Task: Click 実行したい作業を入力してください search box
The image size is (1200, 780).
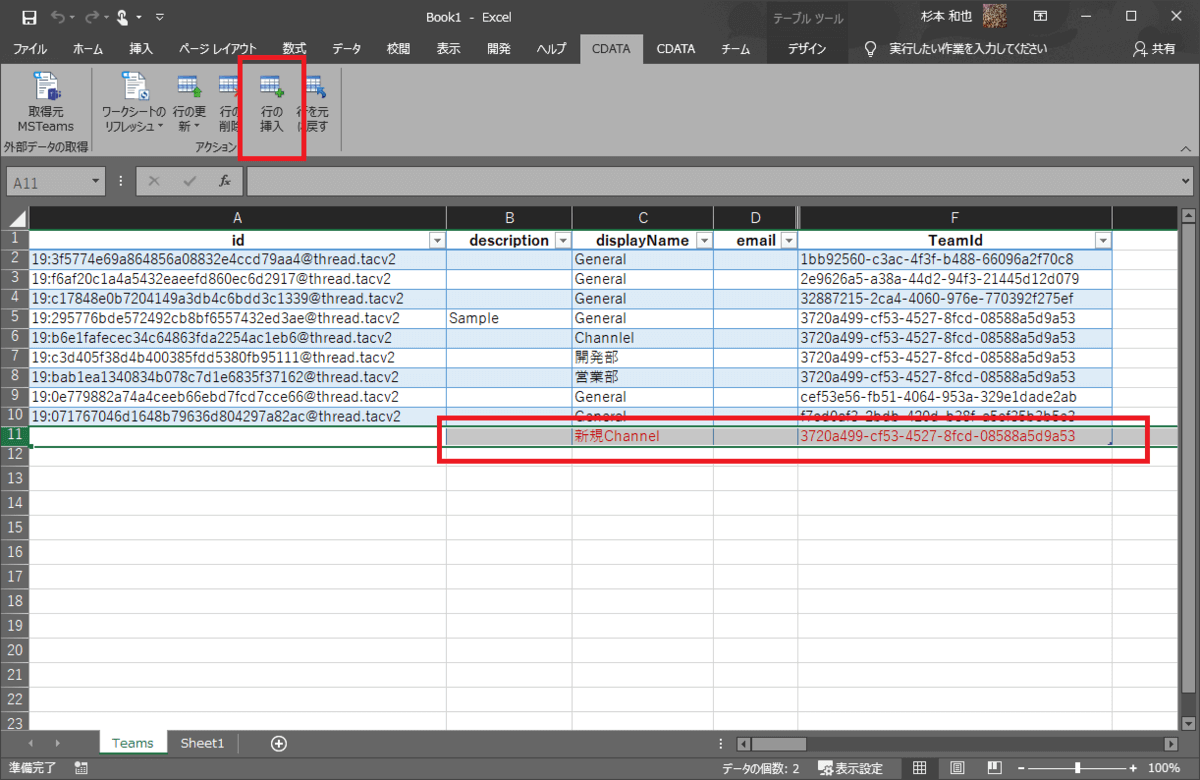Action: 969,48
